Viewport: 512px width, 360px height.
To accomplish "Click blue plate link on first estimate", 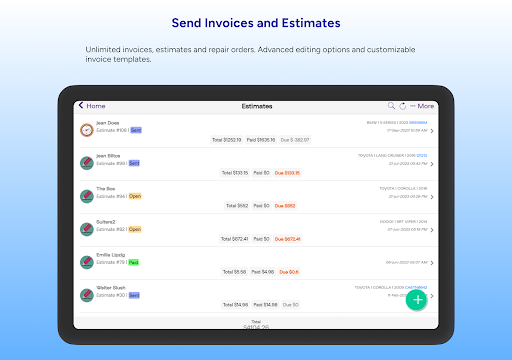I will pyautogui.click(x=418, y=123).
